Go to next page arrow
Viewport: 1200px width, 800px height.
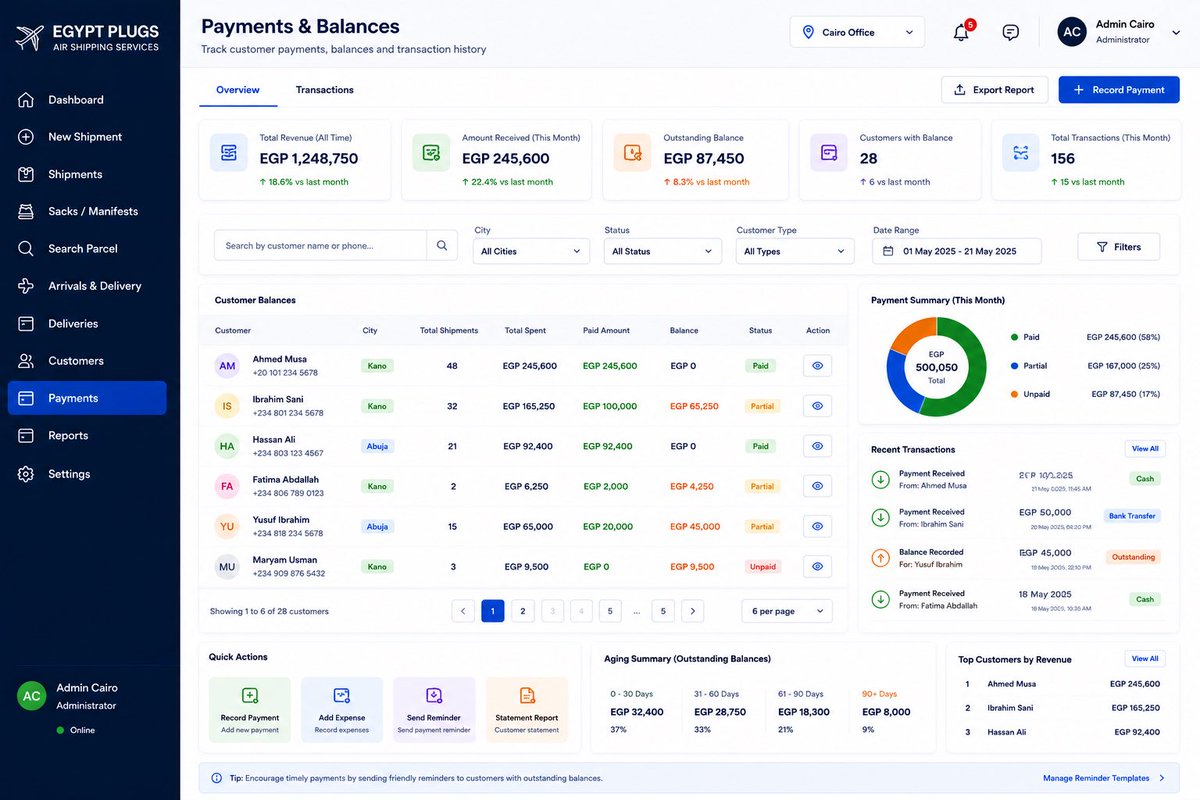tap(692, 611)
